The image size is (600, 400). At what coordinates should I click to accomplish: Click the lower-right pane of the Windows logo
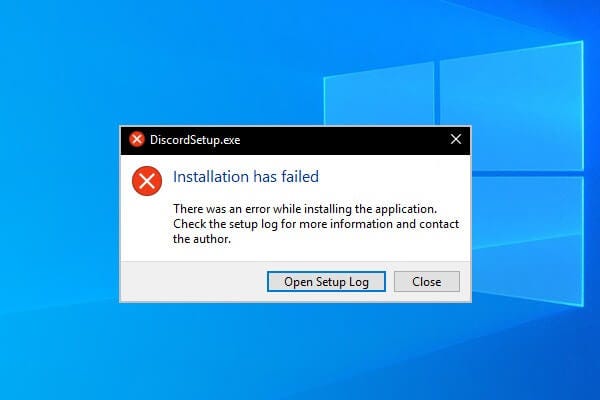[x=528, y=241]
